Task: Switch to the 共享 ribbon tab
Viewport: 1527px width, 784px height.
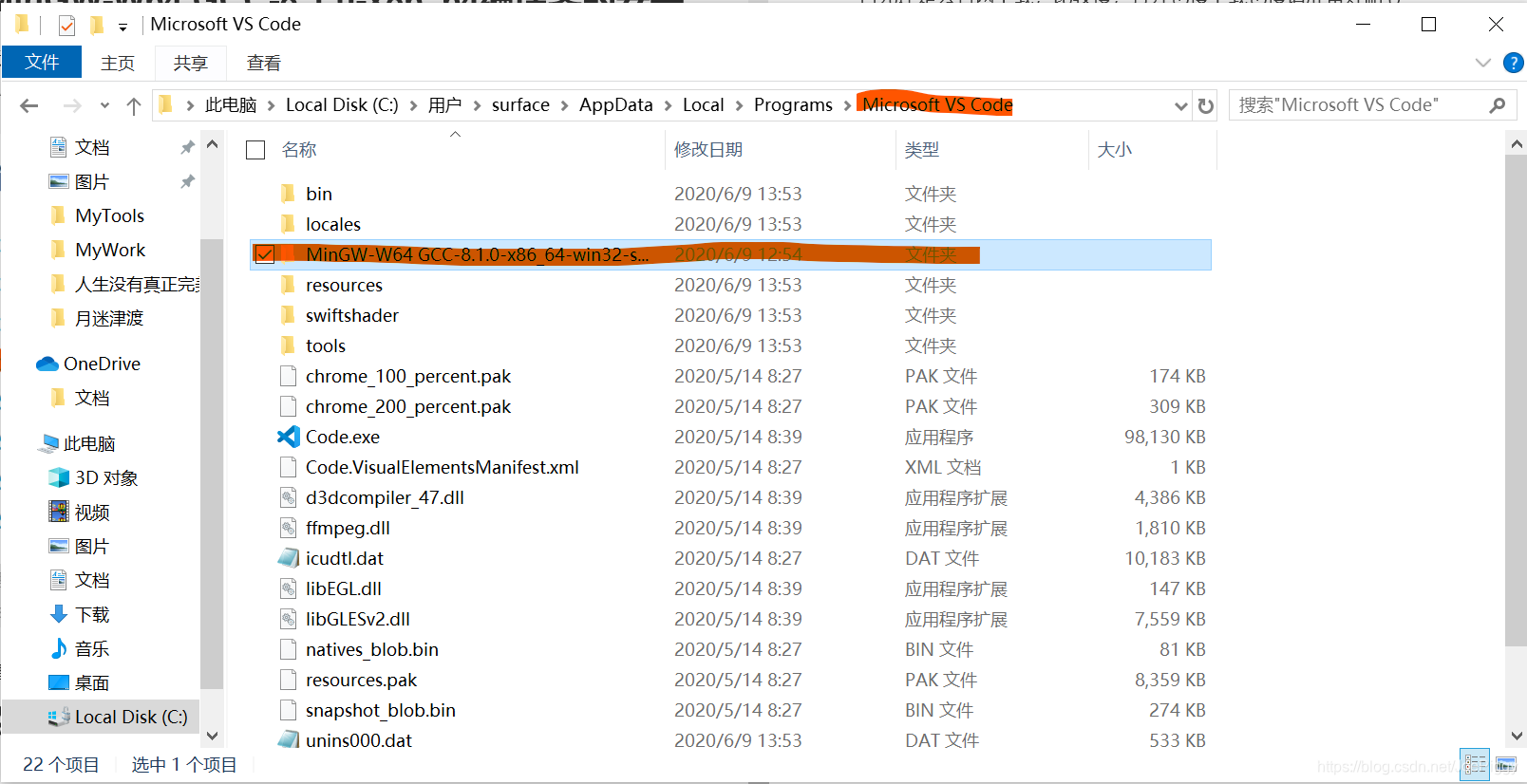Action: [x=191, y=63]
